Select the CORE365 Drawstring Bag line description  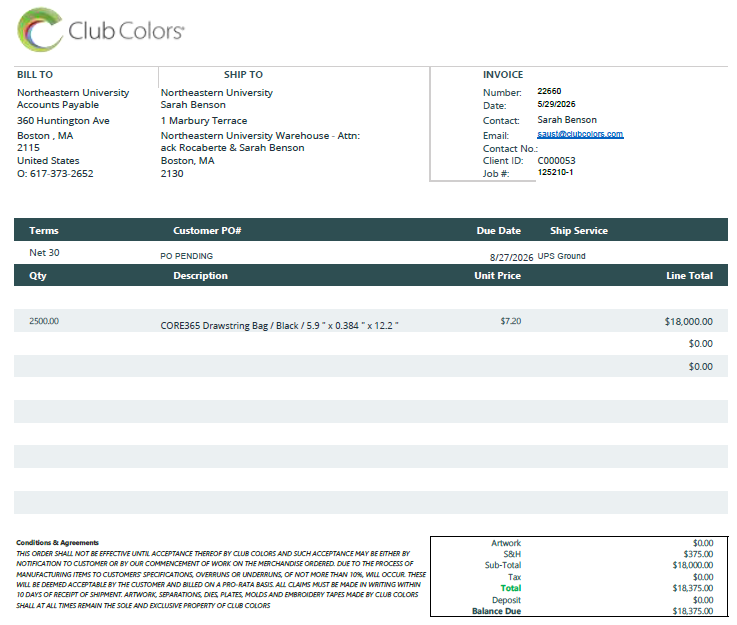(x=279, y=326)
